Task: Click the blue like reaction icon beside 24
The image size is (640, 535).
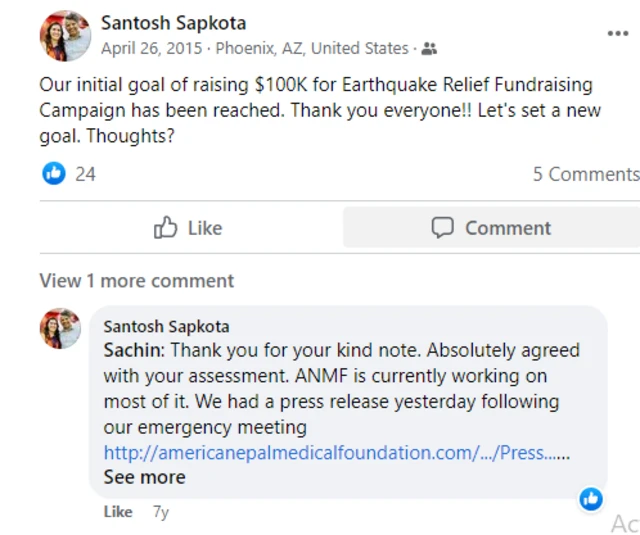Action: [x=53, y=174]
